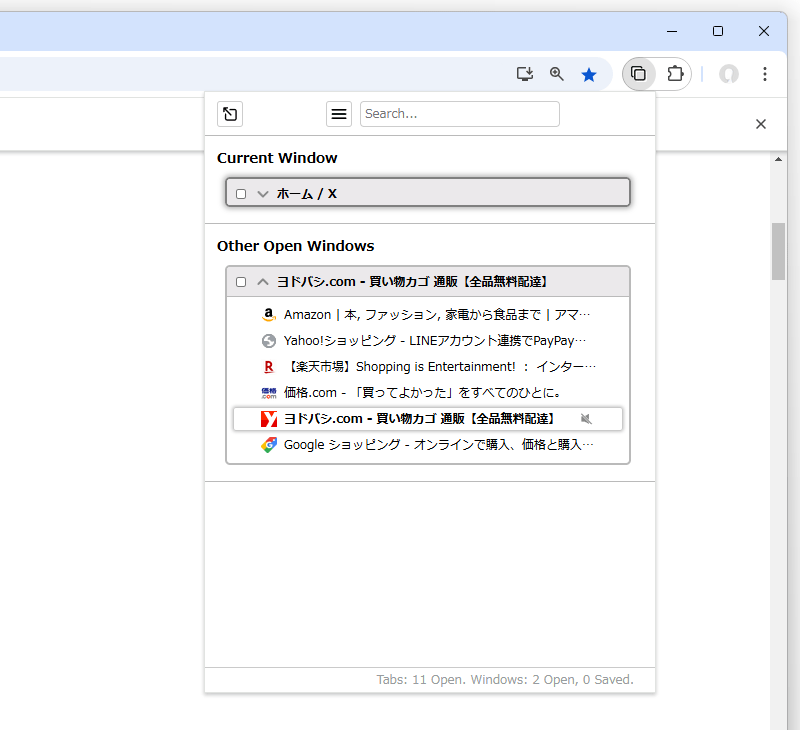The image size is (800, 730).
Task: Switch to 価格.com tab
Action: (428, 393)
